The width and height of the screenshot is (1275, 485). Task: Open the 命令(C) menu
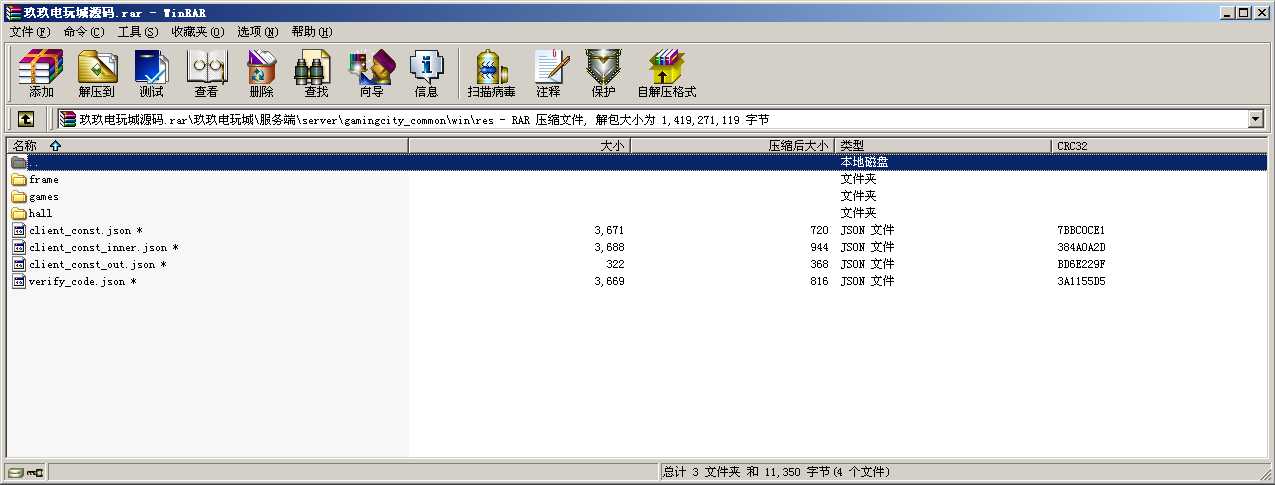click(x=83, y=32)
